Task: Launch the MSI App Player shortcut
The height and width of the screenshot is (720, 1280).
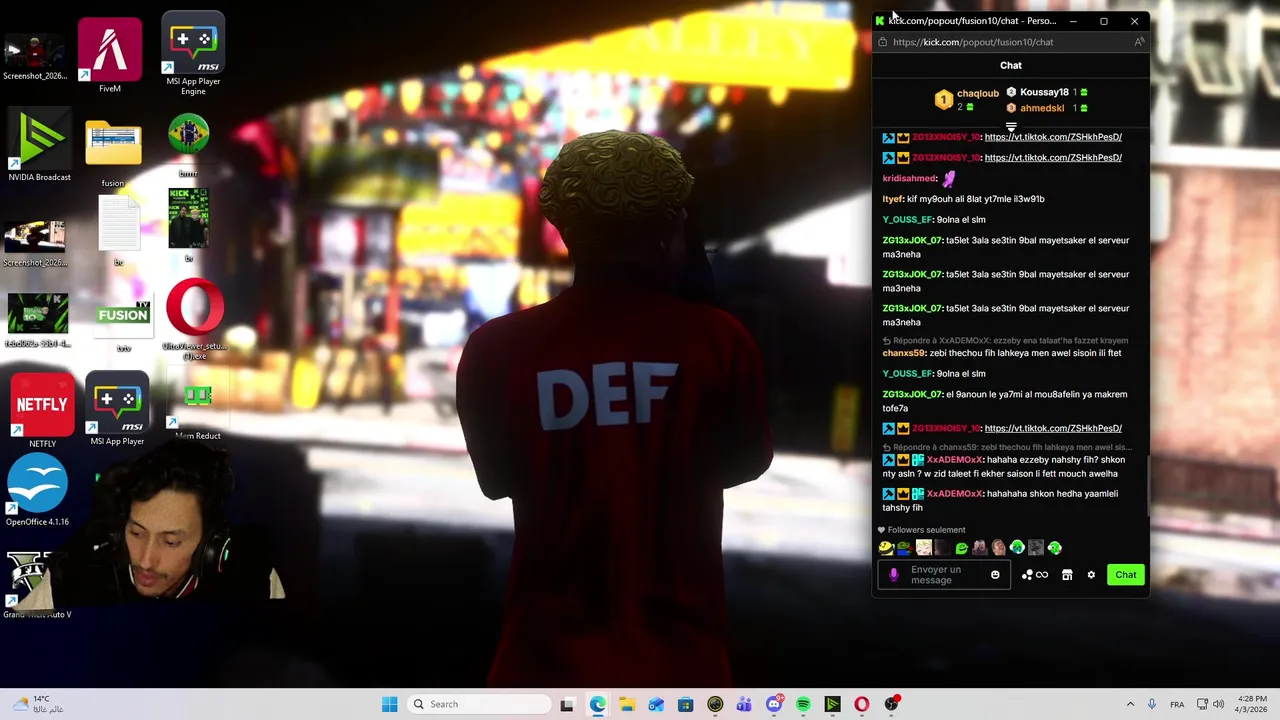Action: pos(117,410)
